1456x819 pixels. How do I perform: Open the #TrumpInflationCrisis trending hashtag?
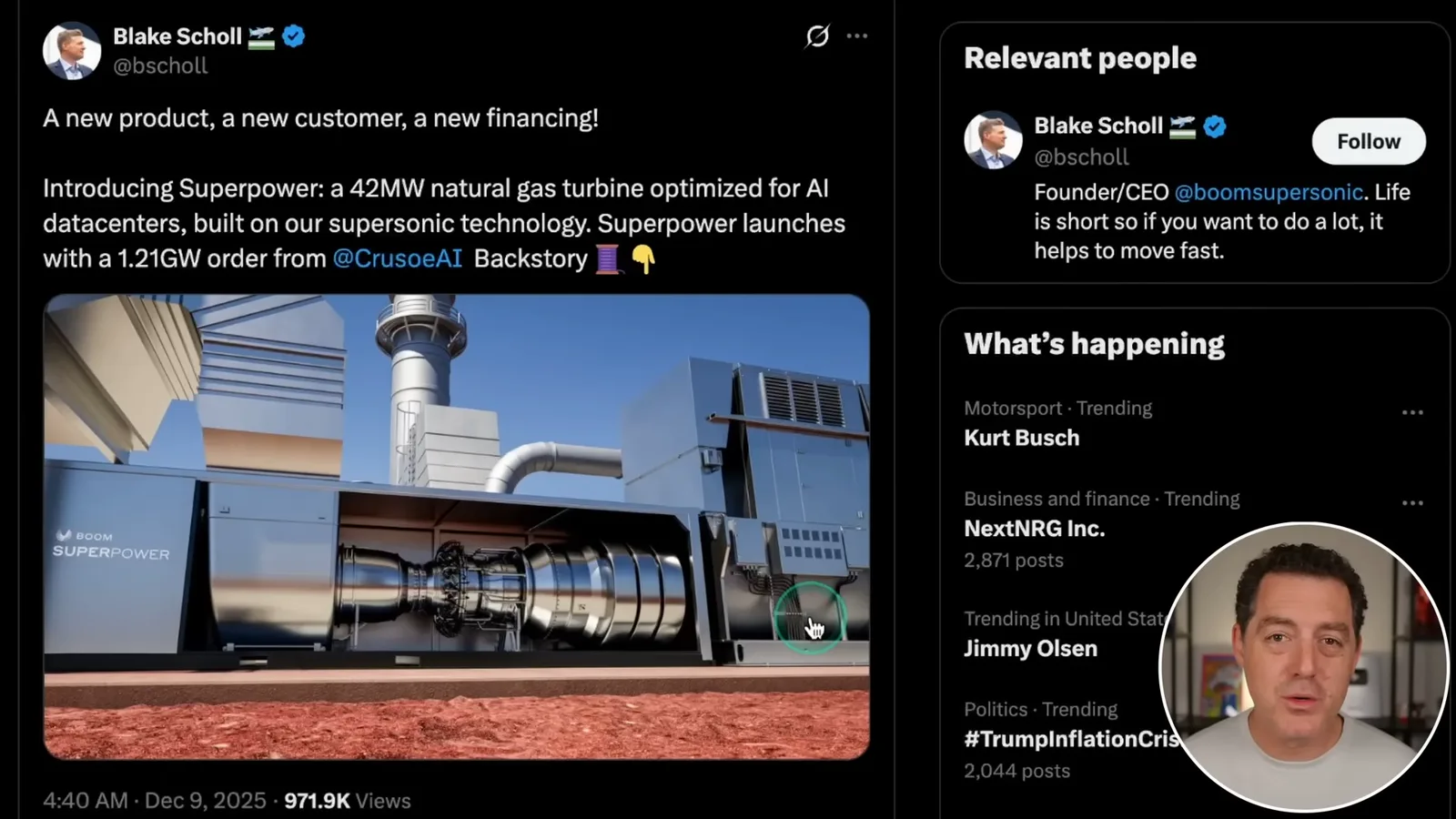(1072, 739)
